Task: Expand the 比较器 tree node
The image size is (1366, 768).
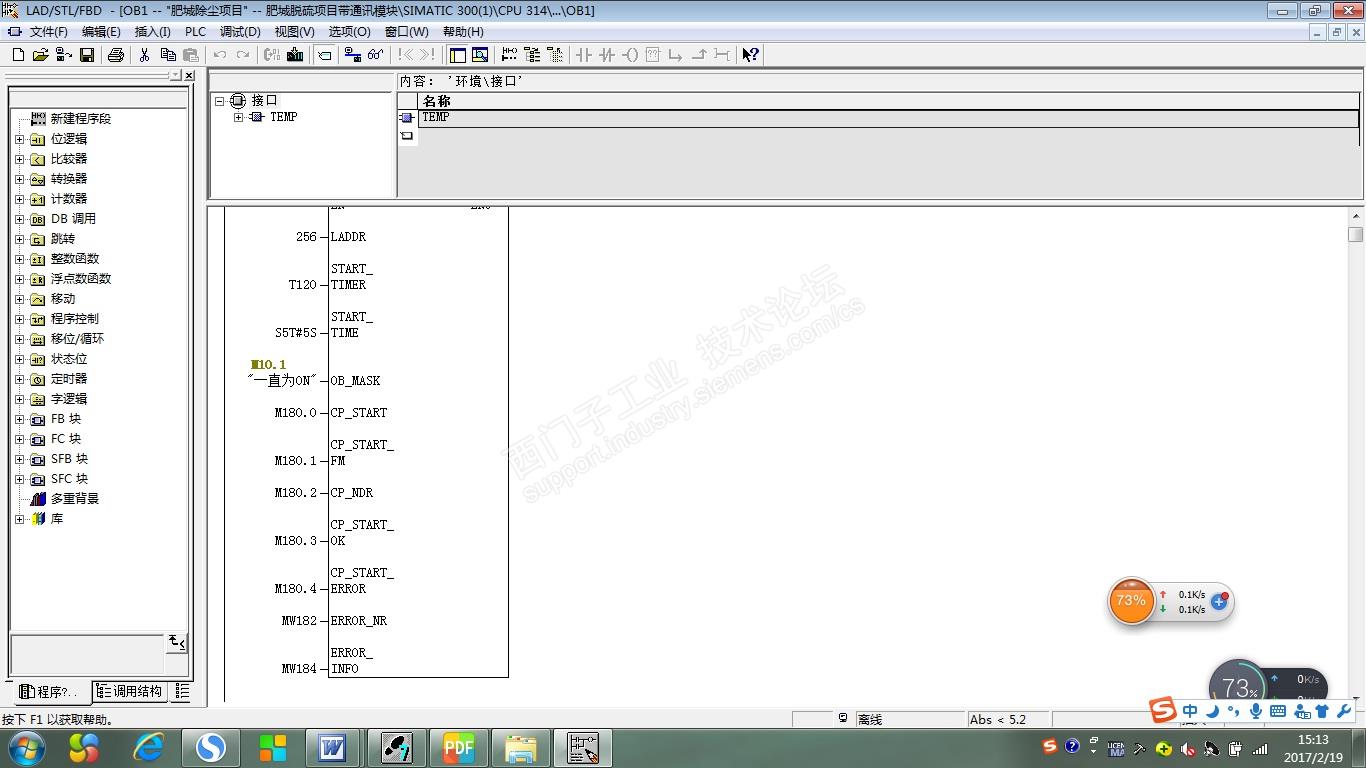Action: coord(19,159)
